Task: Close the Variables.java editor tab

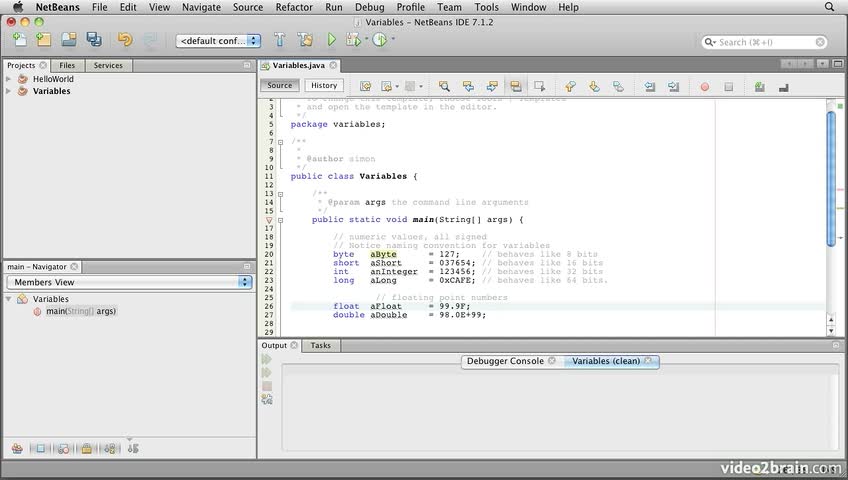Action: [x=333, y=65]
